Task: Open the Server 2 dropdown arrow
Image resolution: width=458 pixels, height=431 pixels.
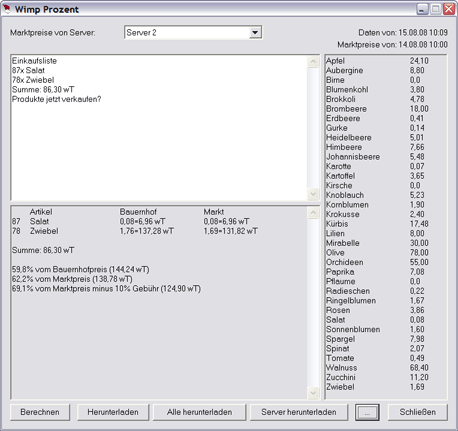Action: (x=255, y=33)
